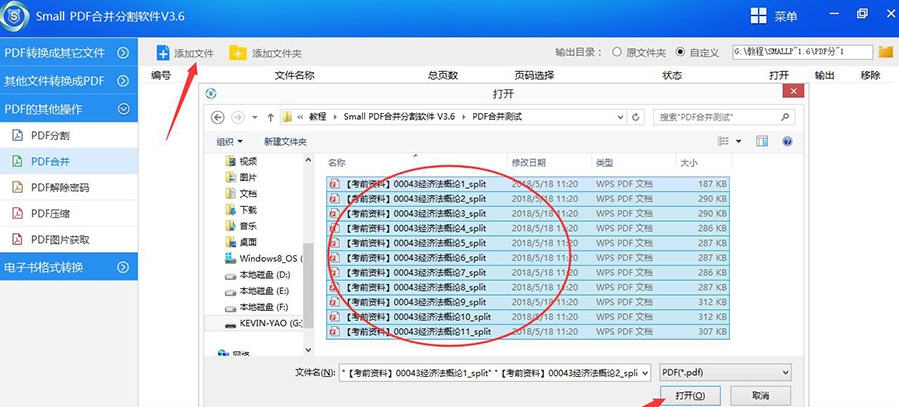Click 教程 in the breadcrumb path
The image size is (899, 407).
pos(318,116)
